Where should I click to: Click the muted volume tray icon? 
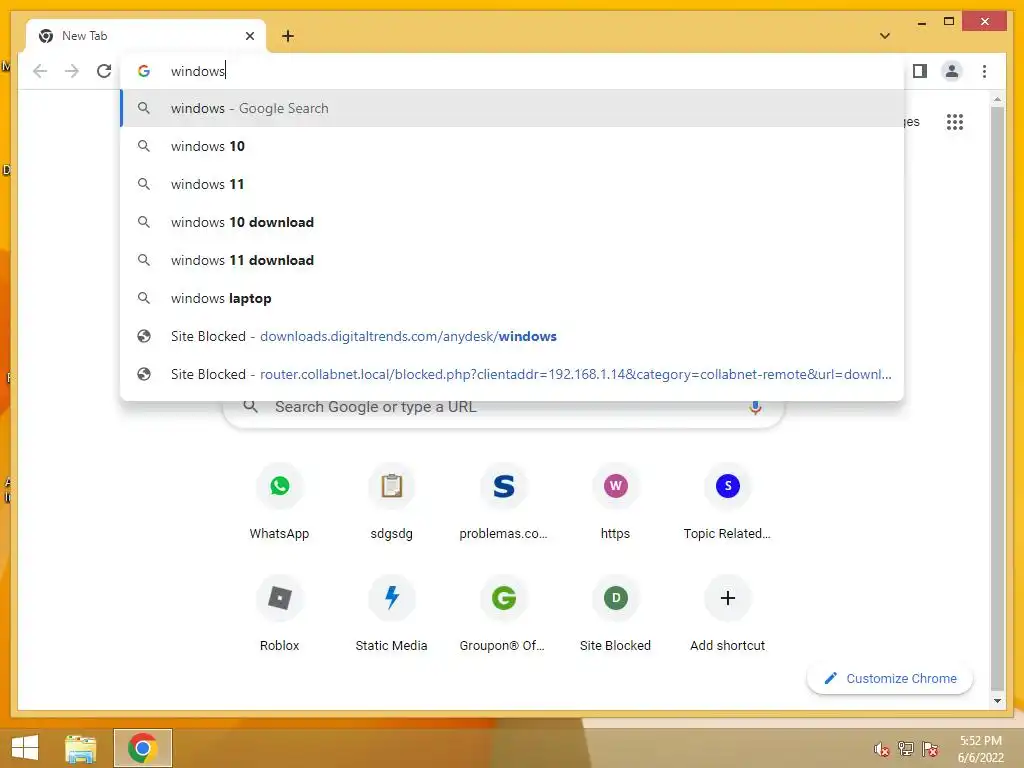click(882, 749)
